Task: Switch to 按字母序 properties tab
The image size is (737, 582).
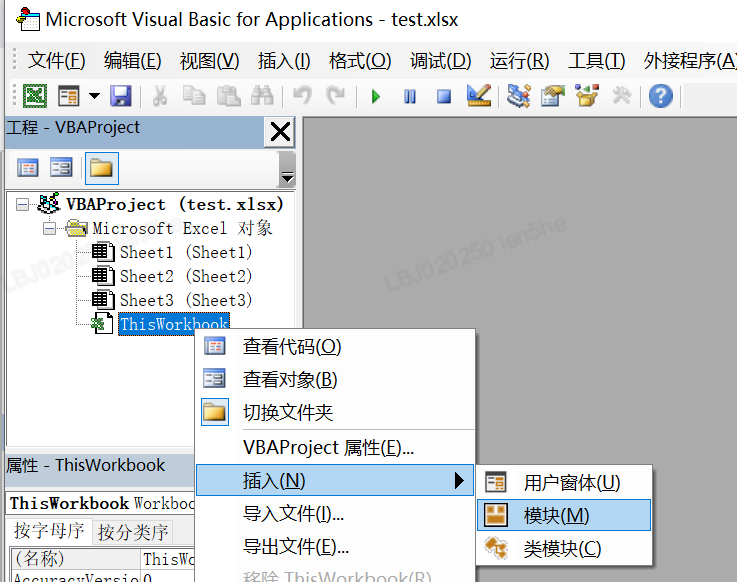Action: click(49, 531)
